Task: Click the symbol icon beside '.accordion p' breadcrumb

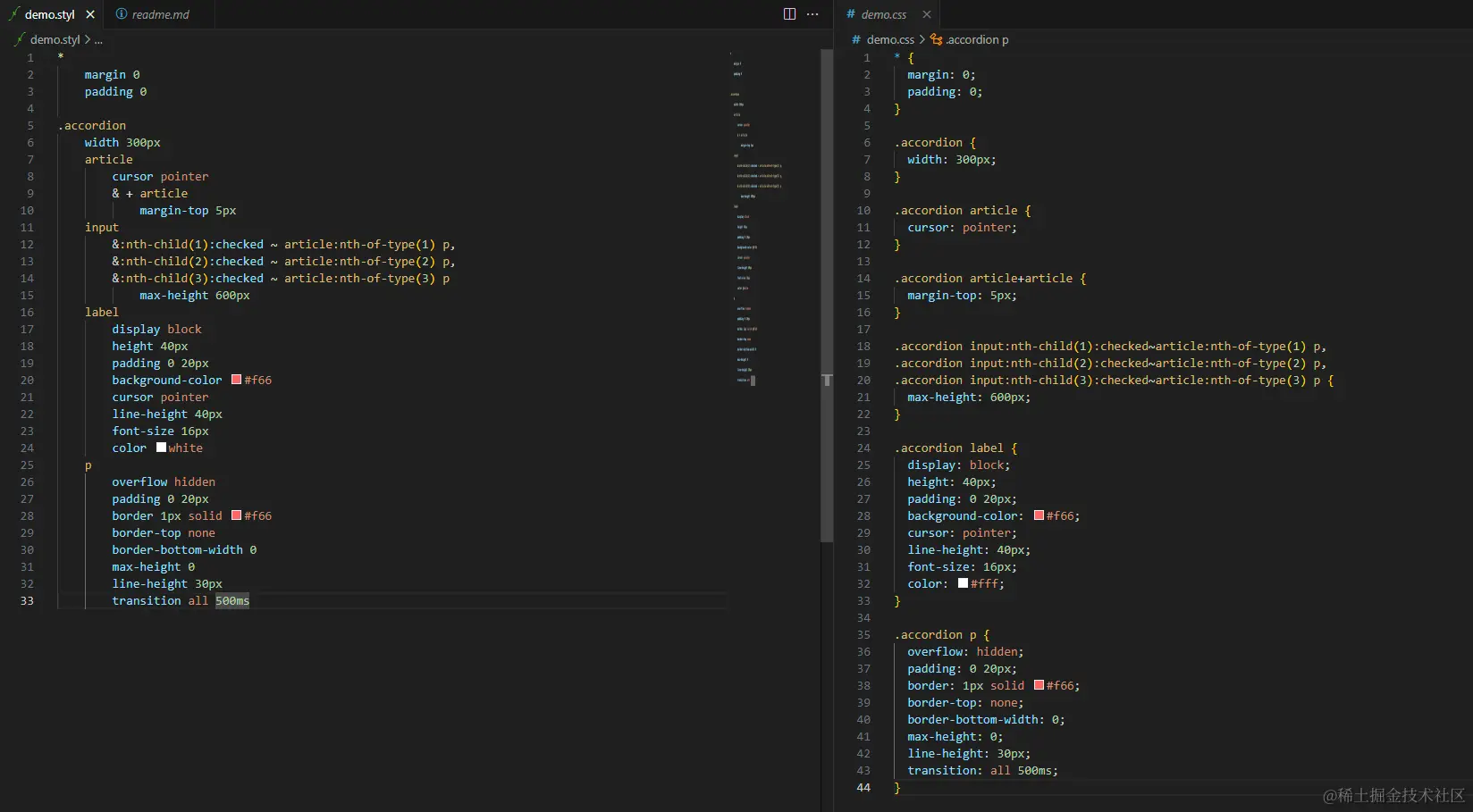Action: pyautogui.click(x=936, y=39)
